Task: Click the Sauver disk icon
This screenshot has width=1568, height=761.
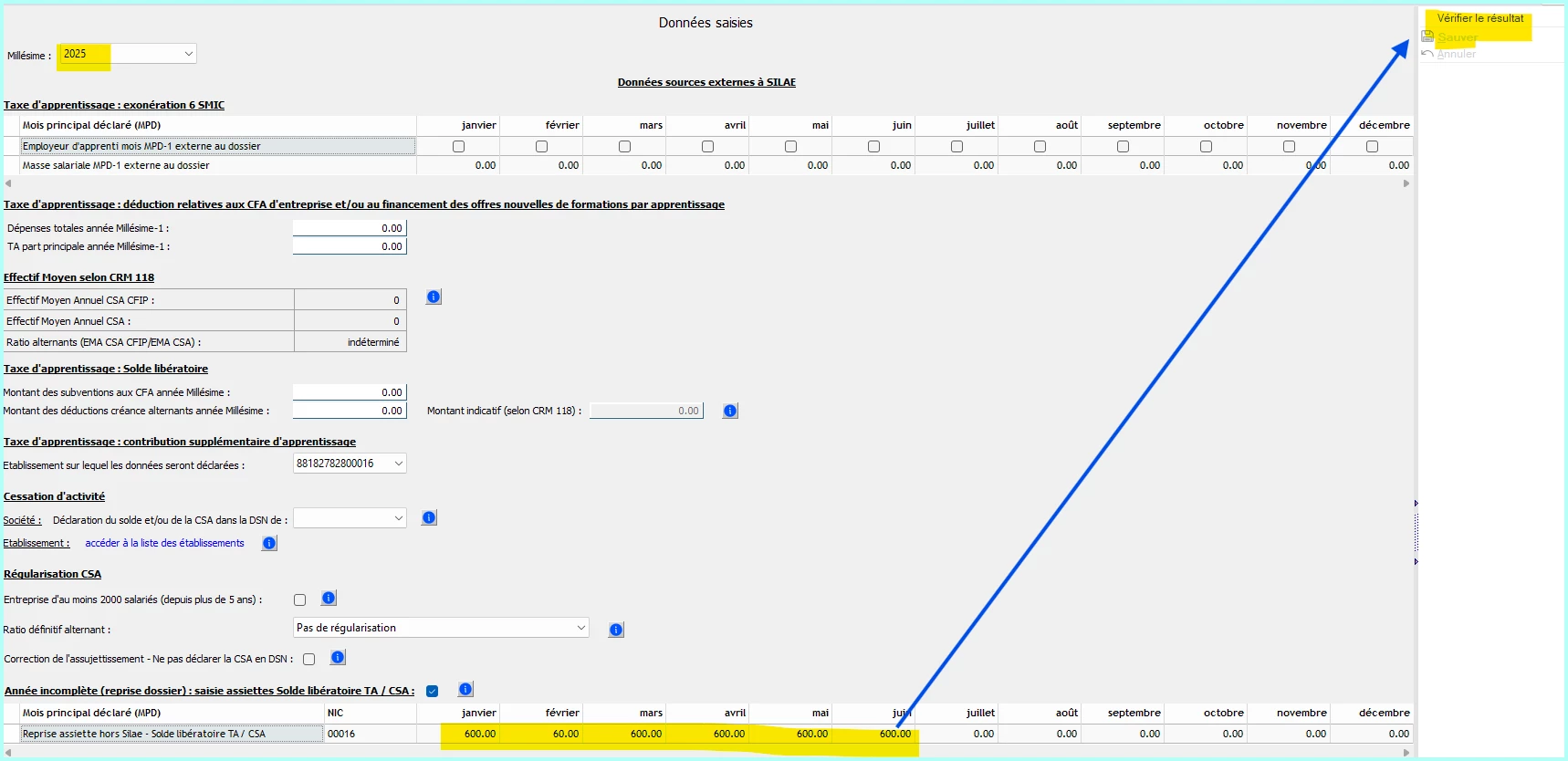Action: (x=1427, y=36)
